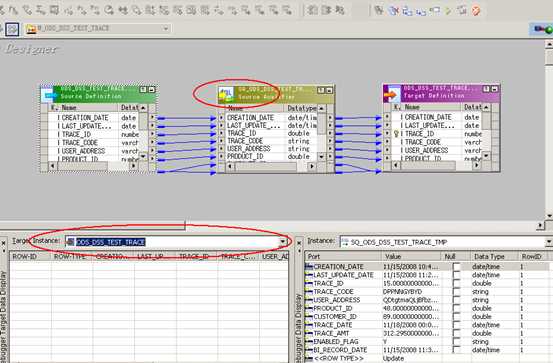Toggle Null checkbox for CREATION_DATE port

pos(457,266)
